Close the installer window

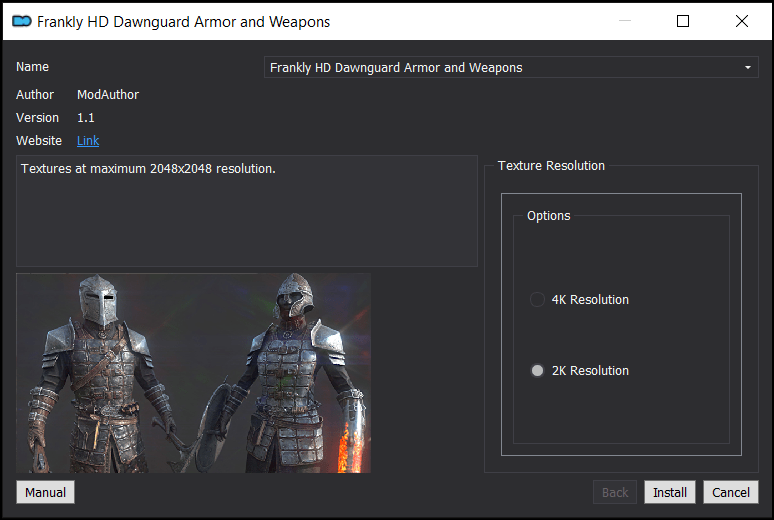tap(741, 21)
